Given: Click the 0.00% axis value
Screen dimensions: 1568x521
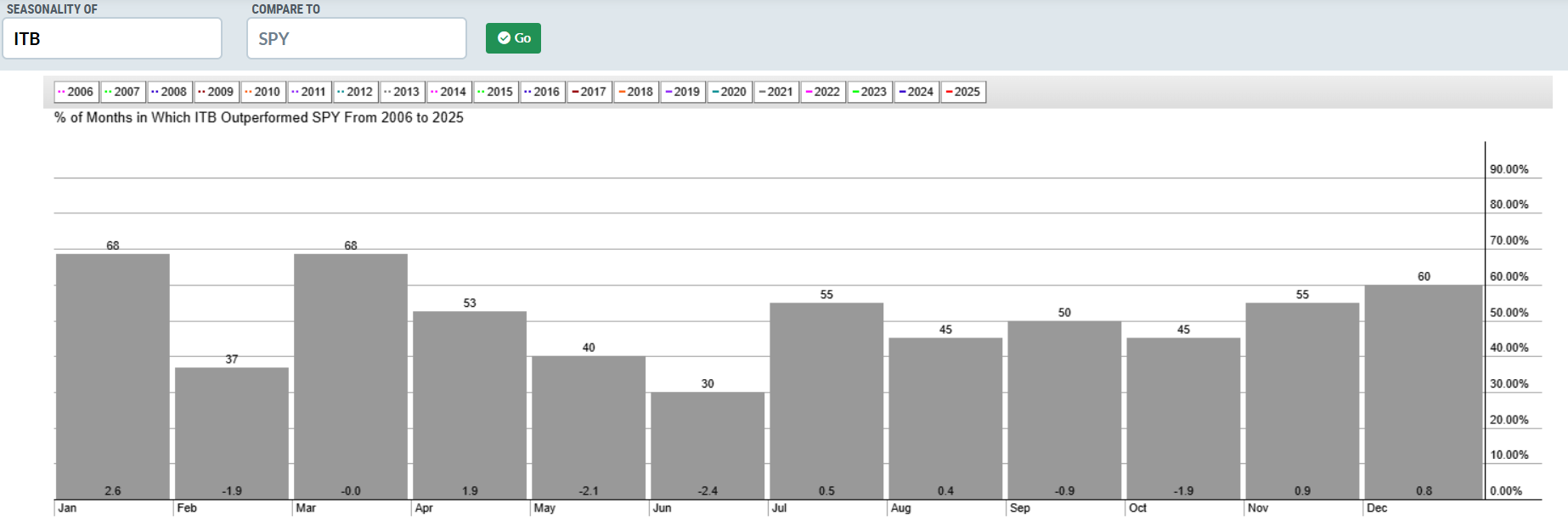Looking at the screenshot, I should point(1506,490).
